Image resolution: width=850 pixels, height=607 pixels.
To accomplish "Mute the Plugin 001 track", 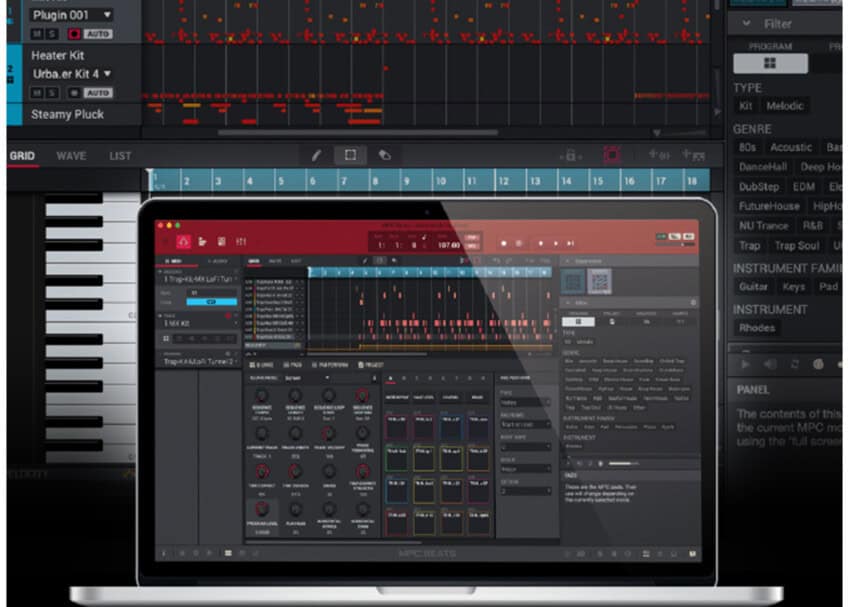I will (x=37, y=34).
